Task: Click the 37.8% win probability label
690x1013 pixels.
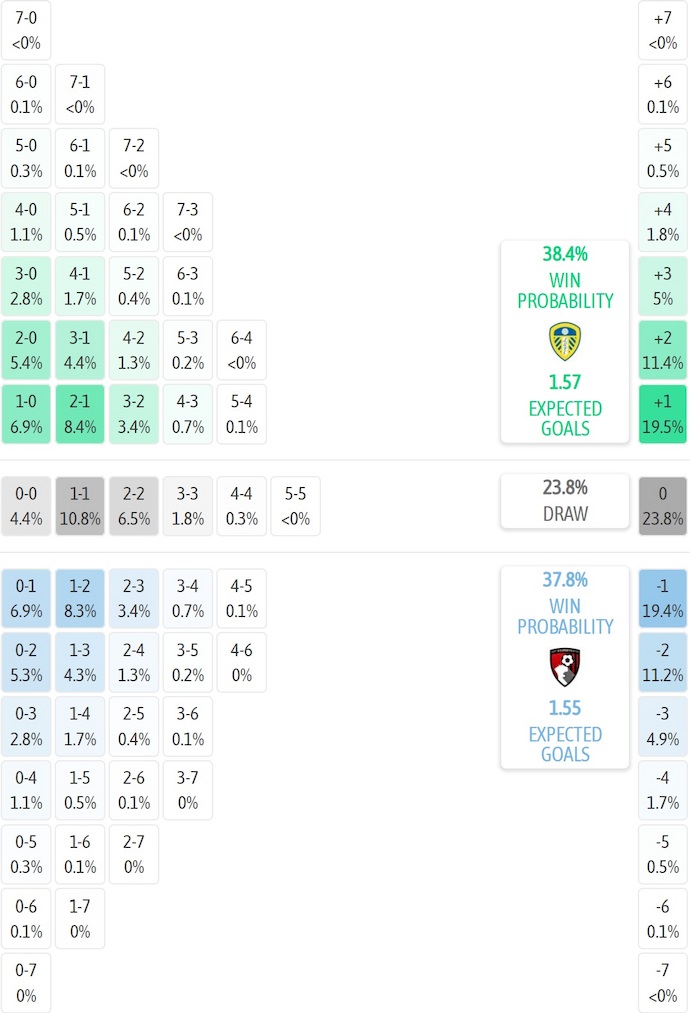Action: coord(565,580)
